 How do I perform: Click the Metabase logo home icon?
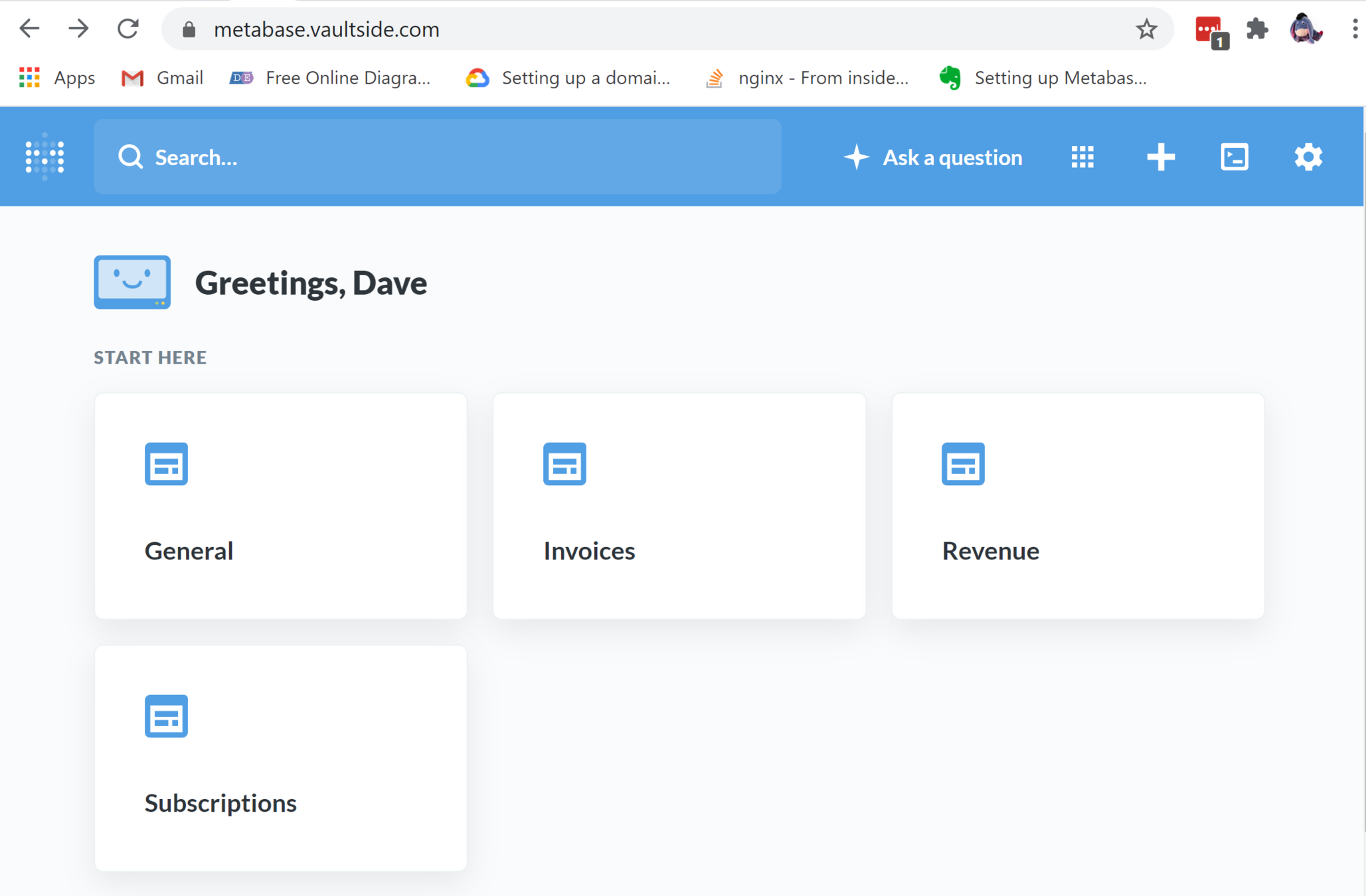click(x=44, y=157)
